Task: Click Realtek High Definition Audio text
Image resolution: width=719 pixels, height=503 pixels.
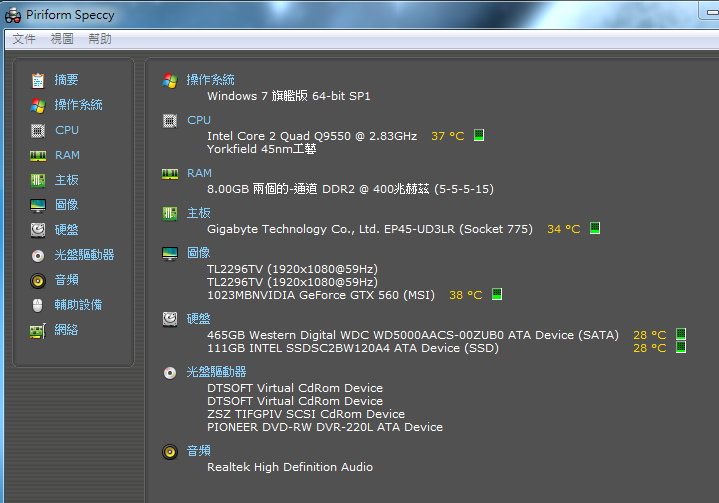Action: tap(290, 467)
